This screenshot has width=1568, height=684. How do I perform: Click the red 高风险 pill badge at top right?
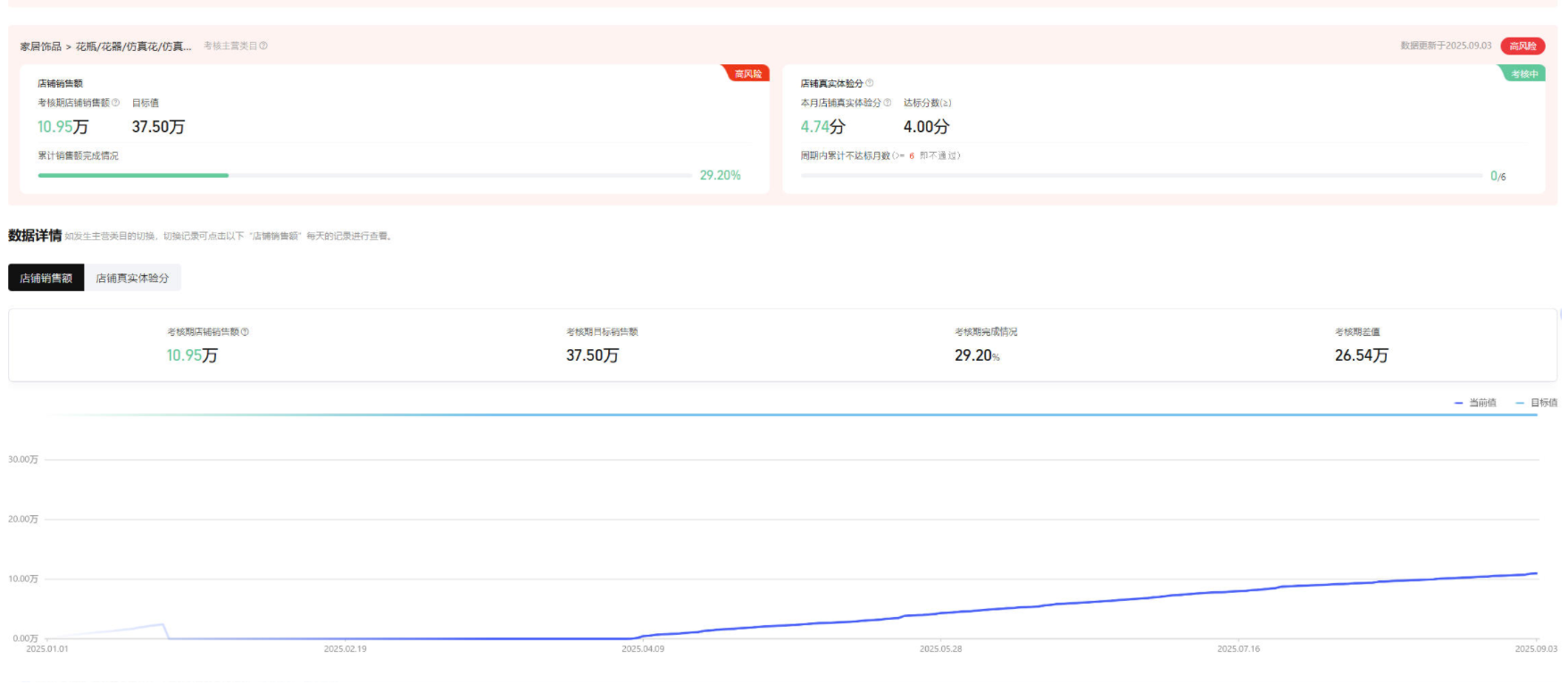tap(1522, 46)
